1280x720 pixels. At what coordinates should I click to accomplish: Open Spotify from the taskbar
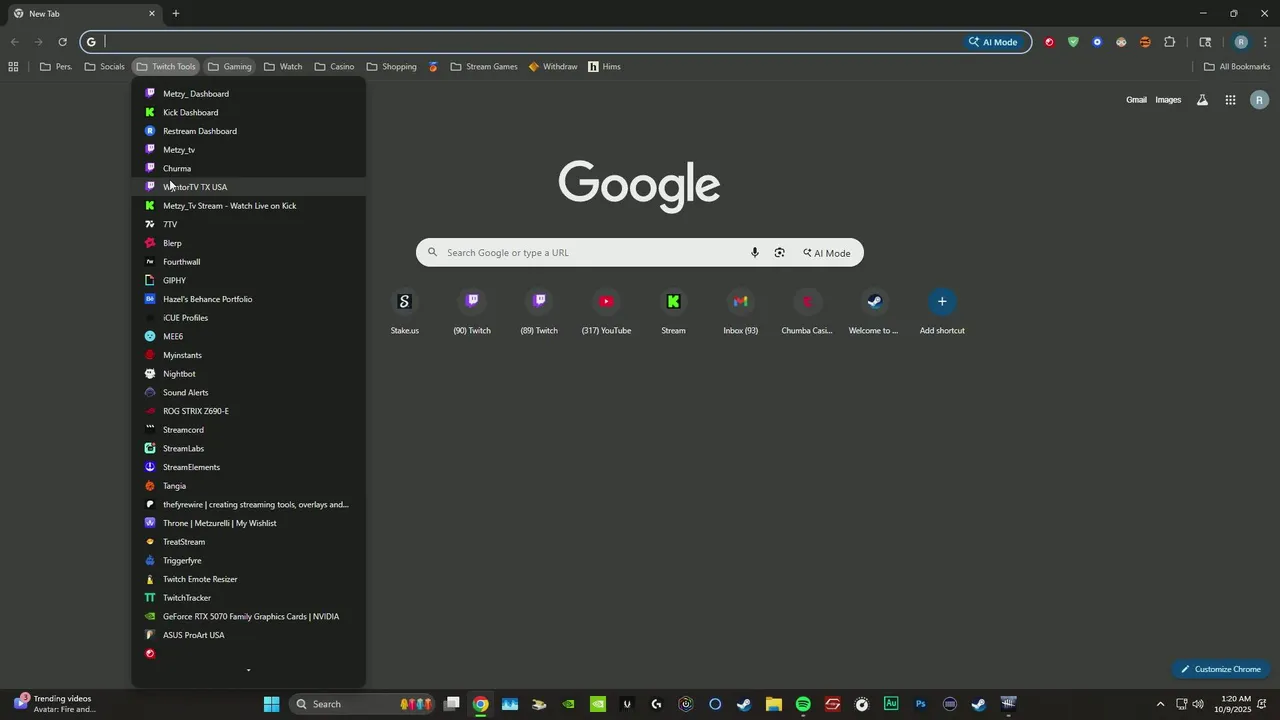(x=803, y=704)
